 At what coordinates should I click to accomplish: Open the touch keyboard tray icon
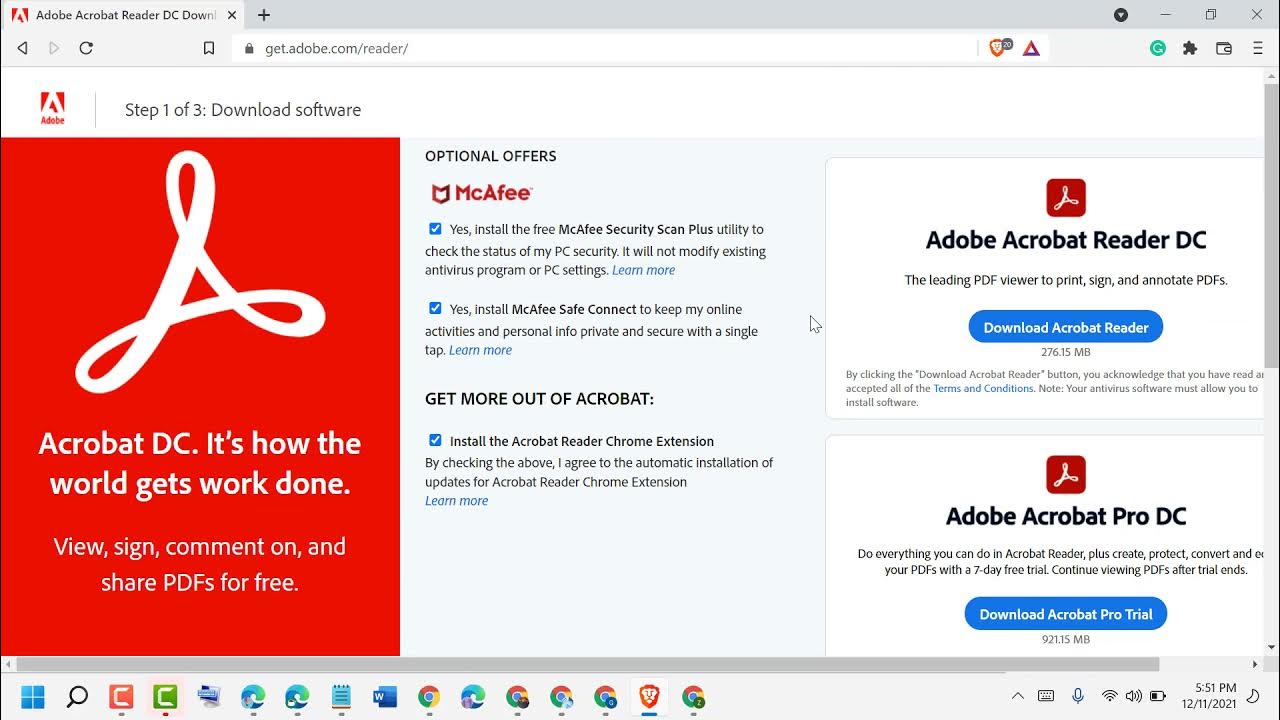pos(1046,696)
